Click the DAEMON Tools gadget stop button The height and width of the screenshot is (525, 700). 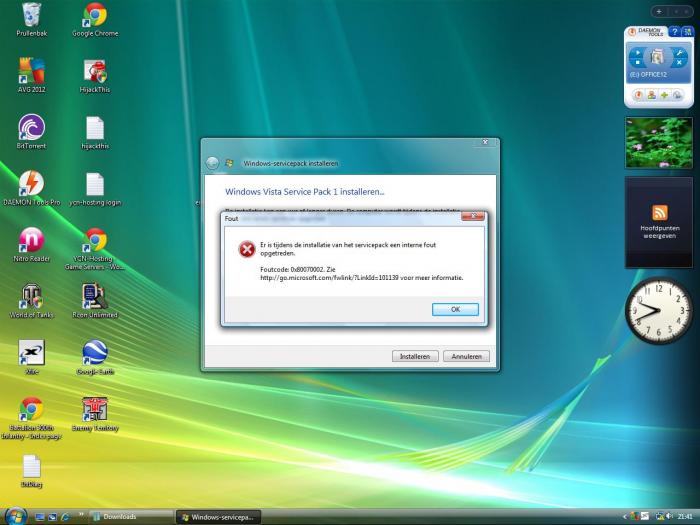[638, 62]
